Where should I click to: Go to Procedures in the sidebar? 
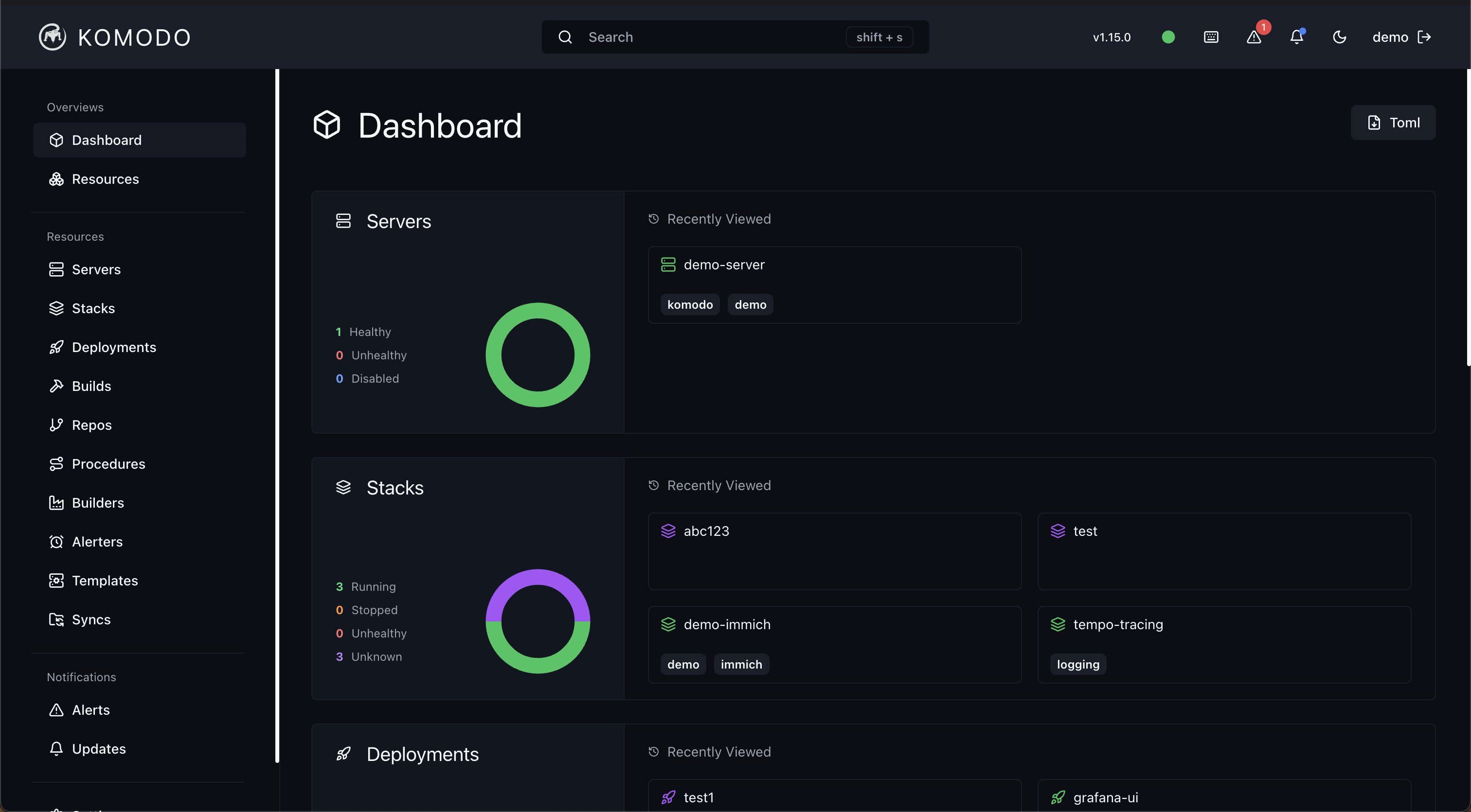coord(108,464)
